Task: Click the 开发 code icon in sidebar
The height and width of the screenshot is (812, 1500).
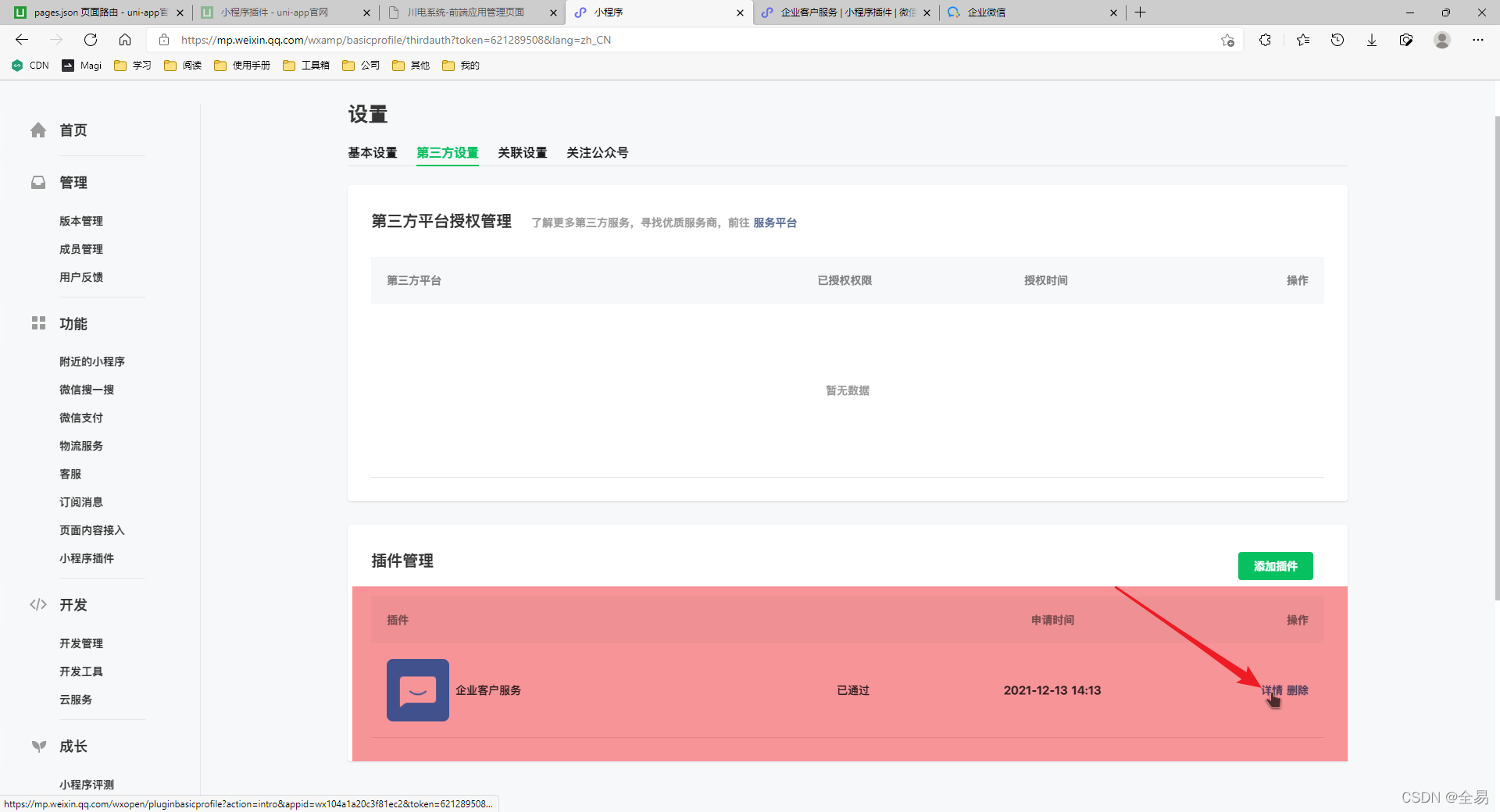Action: [38, 604]
